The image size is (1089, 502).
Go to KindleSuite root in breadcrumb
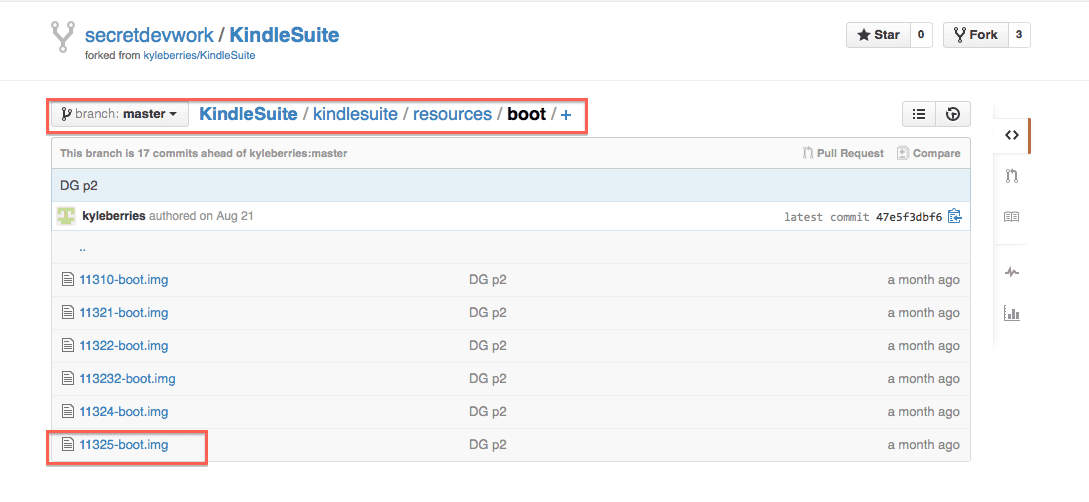[x=249, y=114]
